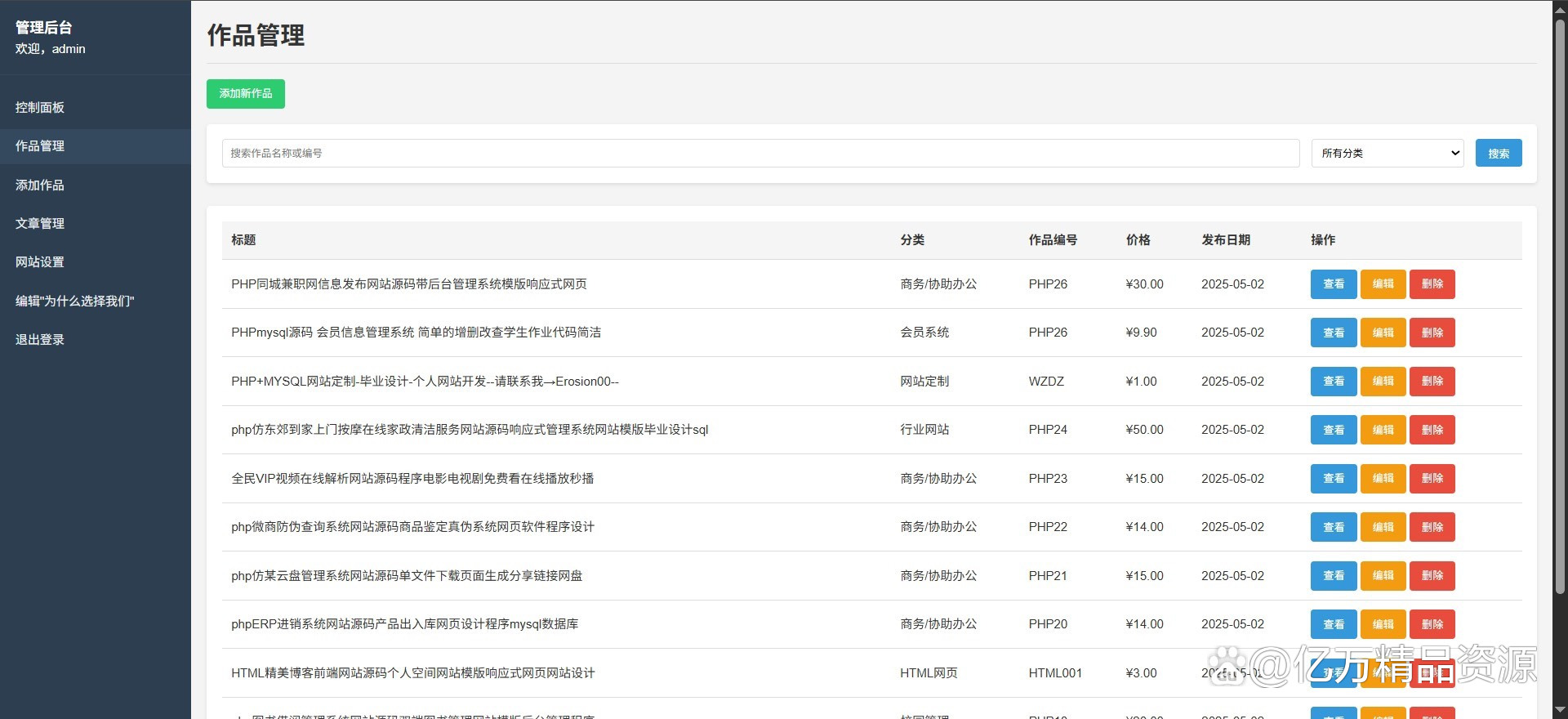Go to 控制面板 in the sidebar
The width and height of the screenshot is (1568, 719).
[96, 107]
